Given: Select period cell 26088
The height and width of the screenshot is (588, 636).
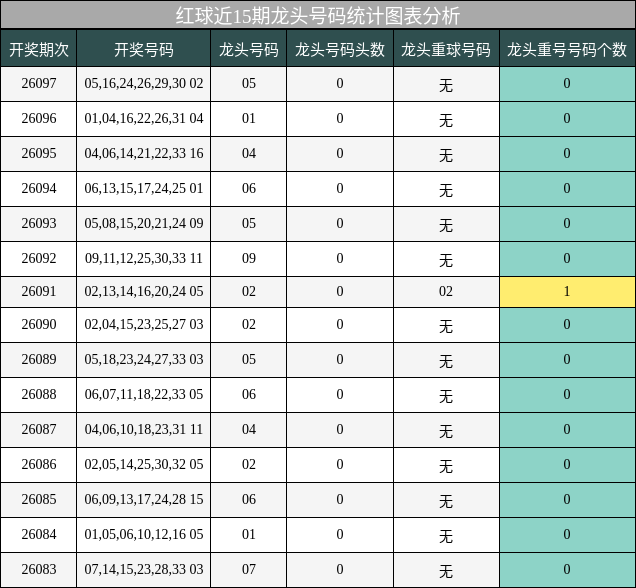Looking at the screenshot, I should point(39,395).
